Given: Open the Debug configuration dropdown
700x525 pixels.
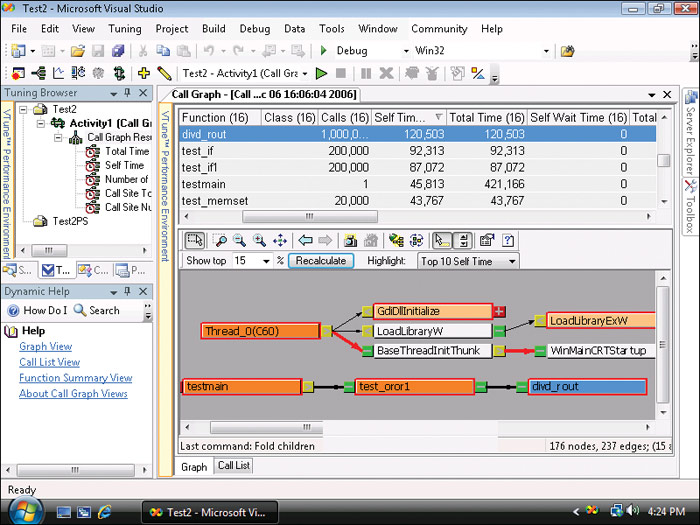Looking at the screenshot, I should pyautogui.click(x=406, y=51).
